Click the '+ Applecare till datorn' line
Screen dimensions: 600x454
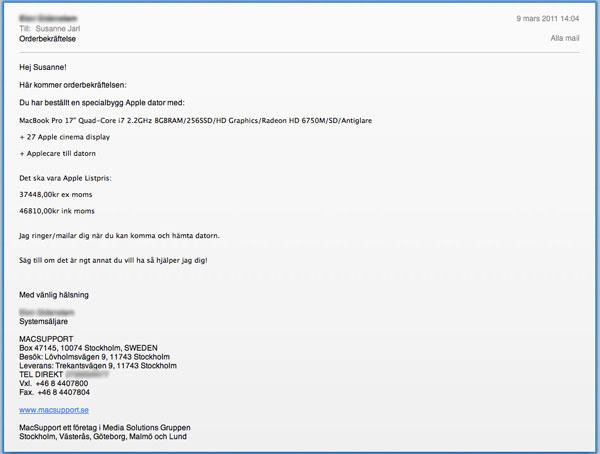pos(57,154)
